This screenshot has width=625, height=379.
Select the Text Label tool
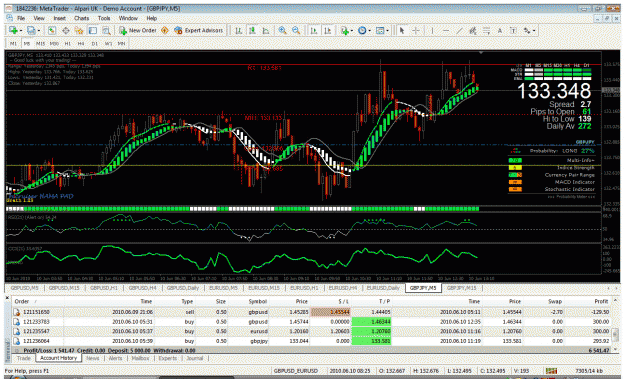coord(513,30)
